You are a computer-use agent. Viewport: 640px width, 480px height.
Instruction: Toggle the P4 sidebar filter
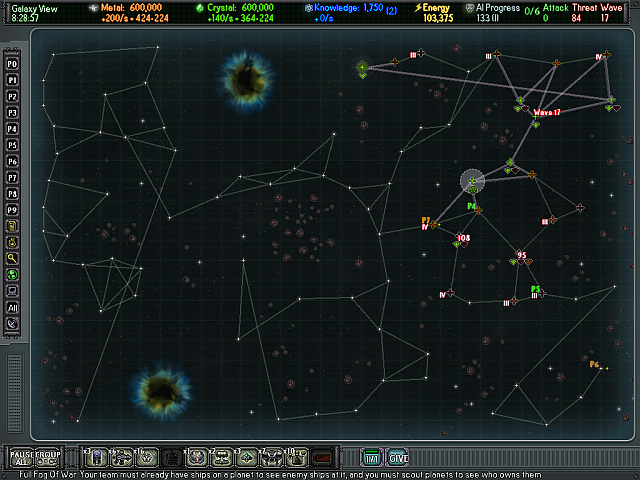(14, 129)
